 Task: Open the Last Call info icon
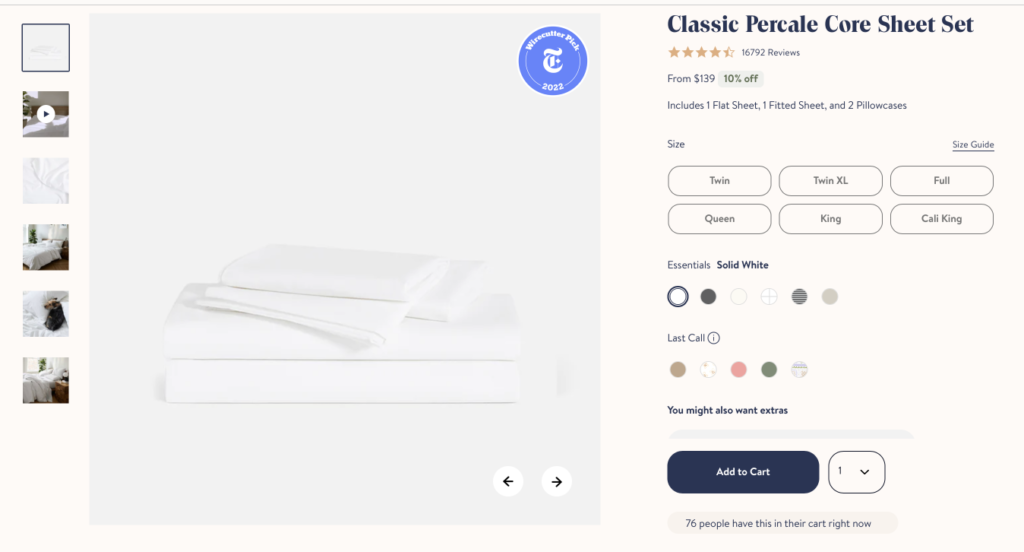714,338
